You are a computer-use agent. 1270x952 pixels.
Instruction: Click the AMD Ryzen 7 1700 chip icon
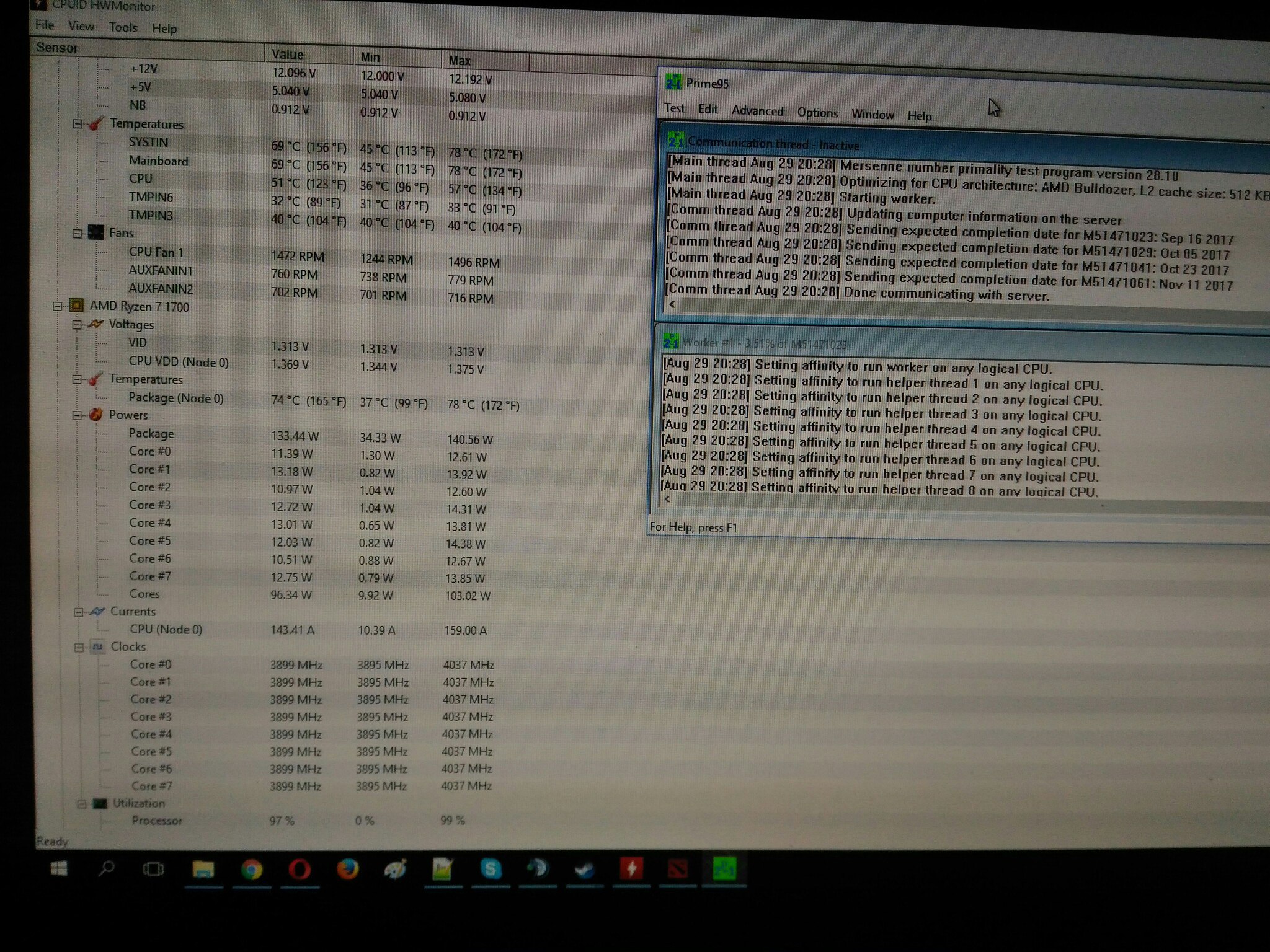(76, 306)
